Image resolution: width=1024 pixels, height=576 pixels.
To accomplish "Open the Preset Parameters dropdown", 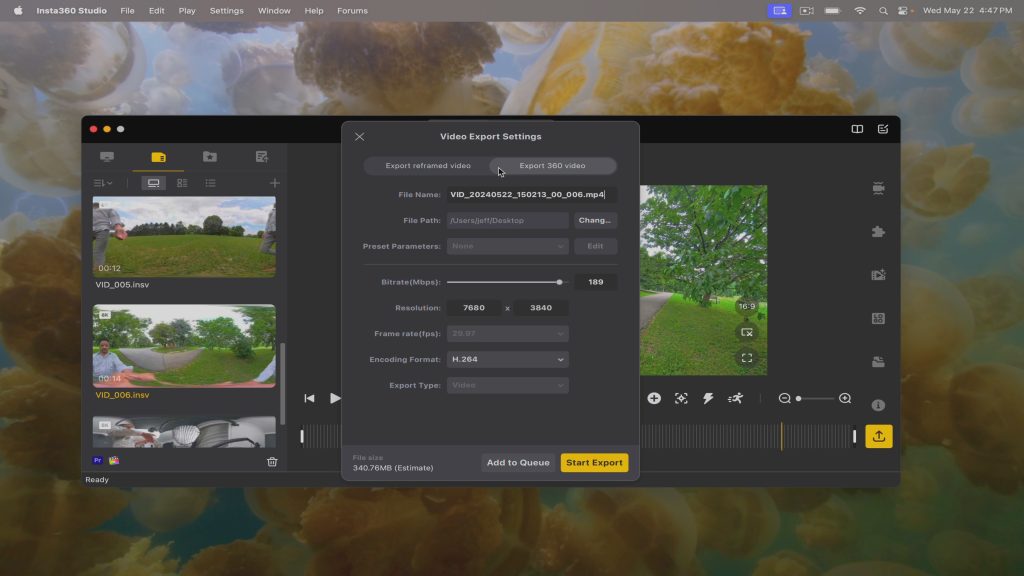I will click(x=507, y=245).
